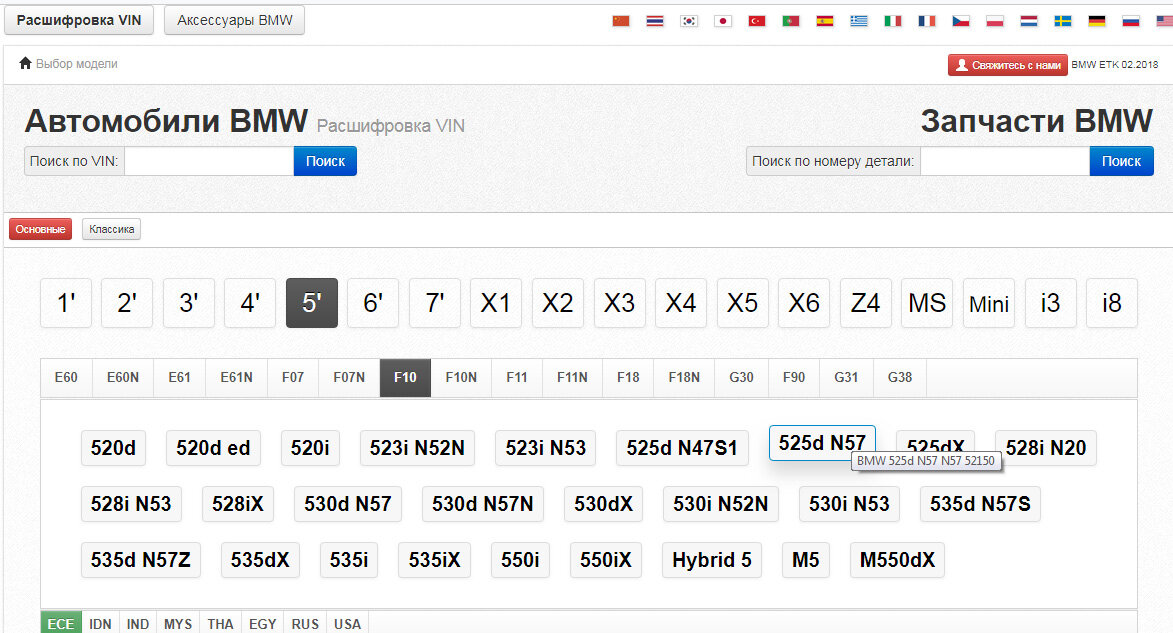Pick the Greek flag

click(859, 21)
